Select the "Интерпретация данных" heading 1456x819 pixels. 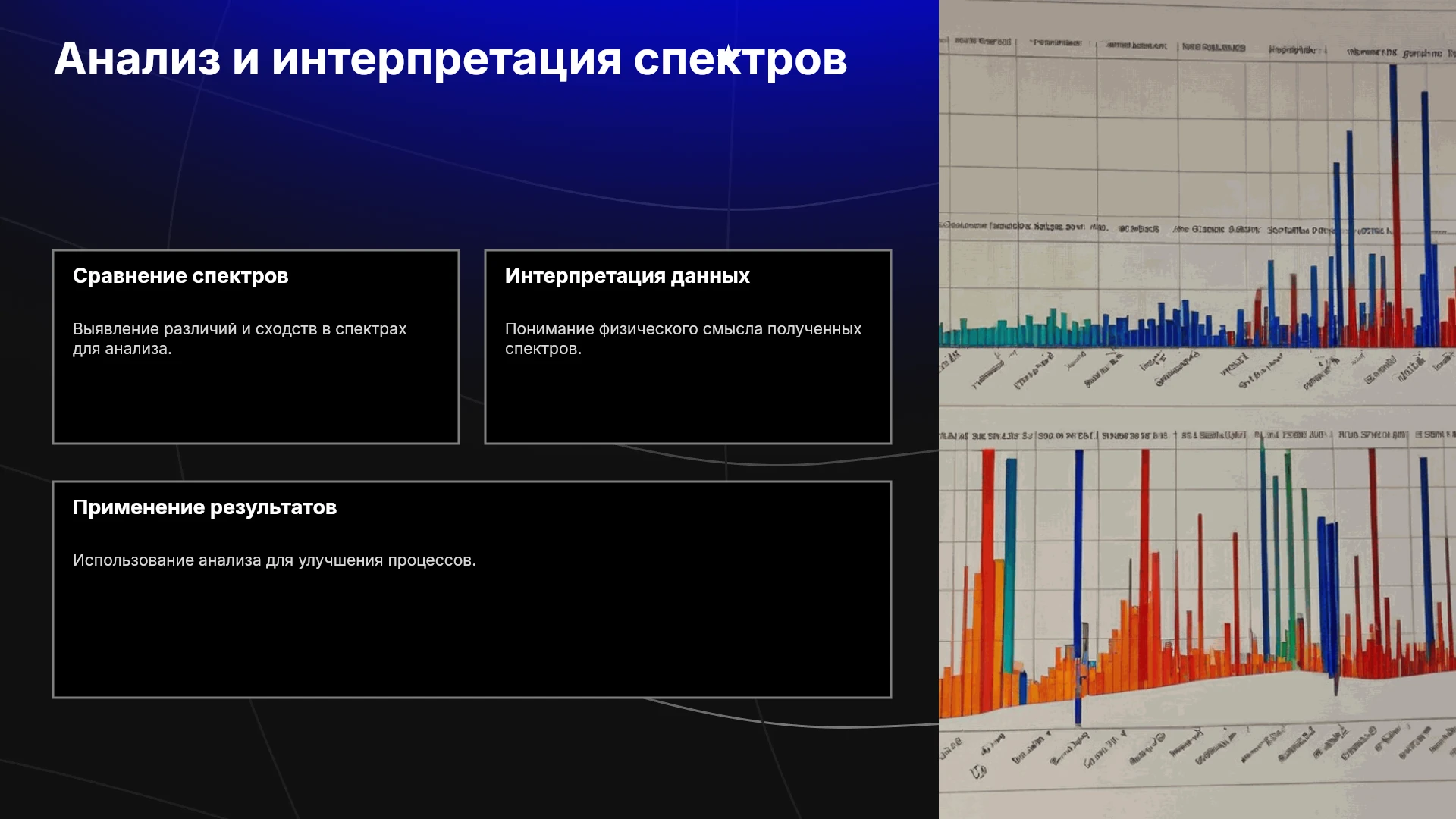tap(627, 276)
